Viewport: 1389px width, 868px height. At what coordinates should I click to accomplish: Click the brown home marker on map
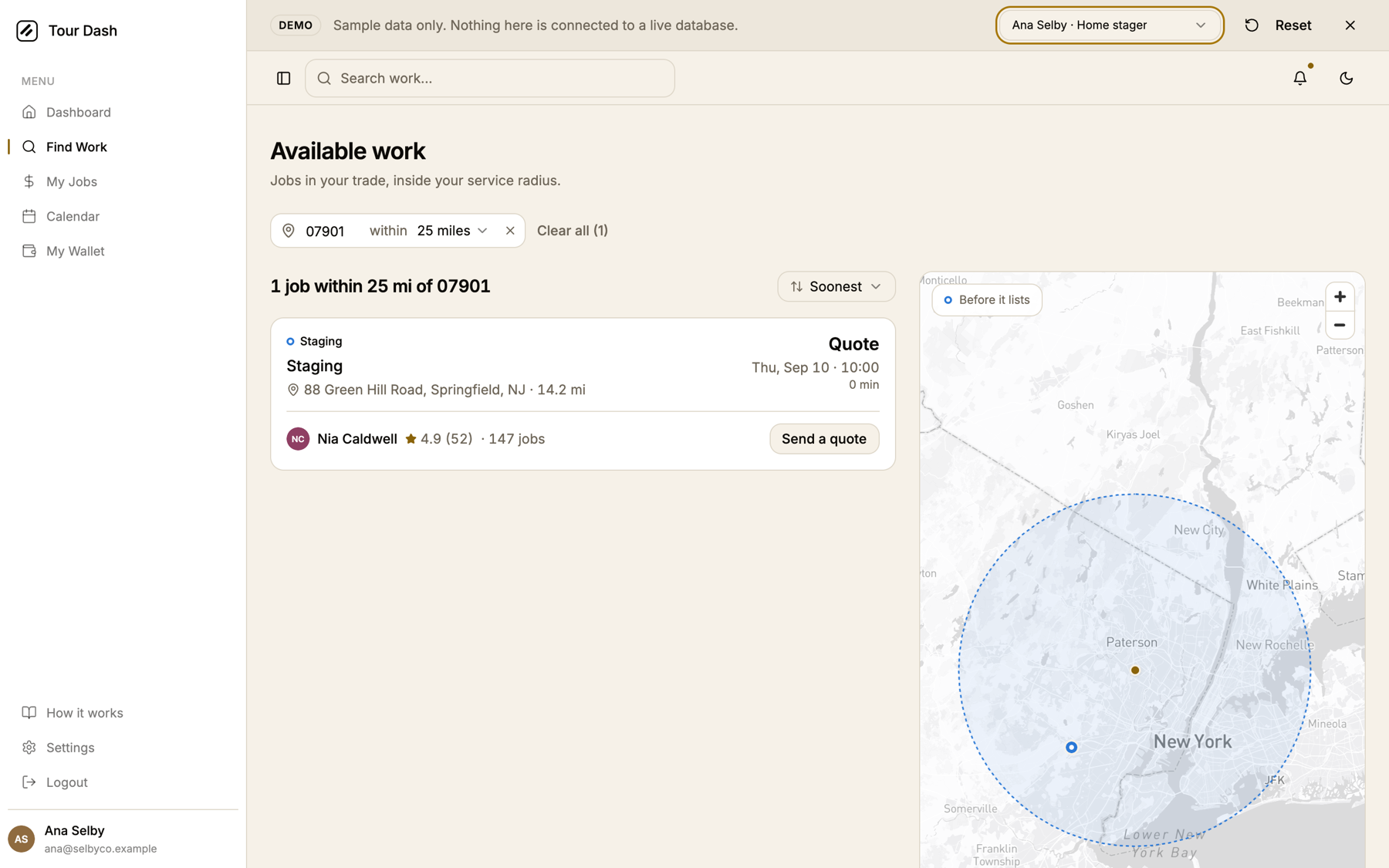(x=1135, y=670)
